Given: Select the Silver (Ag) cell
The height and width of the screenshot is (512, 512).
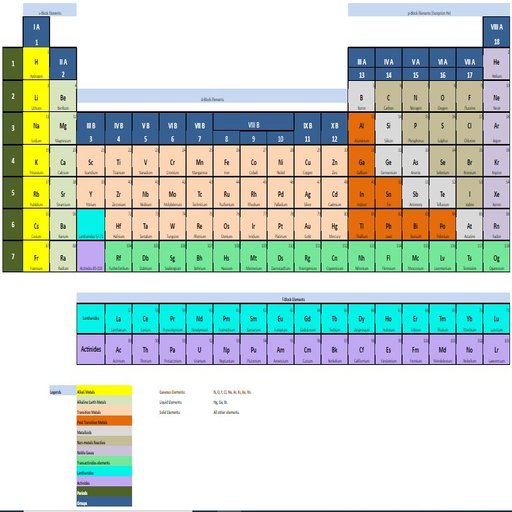Looking at the screenshot, I should pos(307,192).
